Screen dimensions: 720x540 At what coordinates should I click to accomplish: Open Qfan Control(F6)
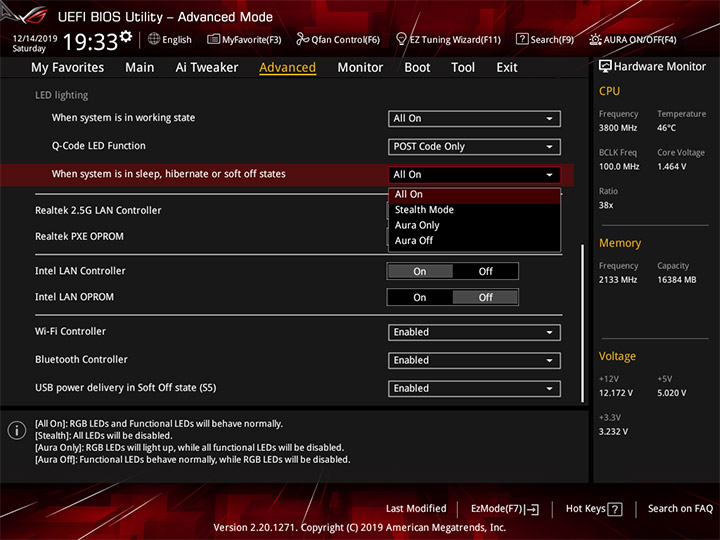pyautogui.click(x=338, y=39)
